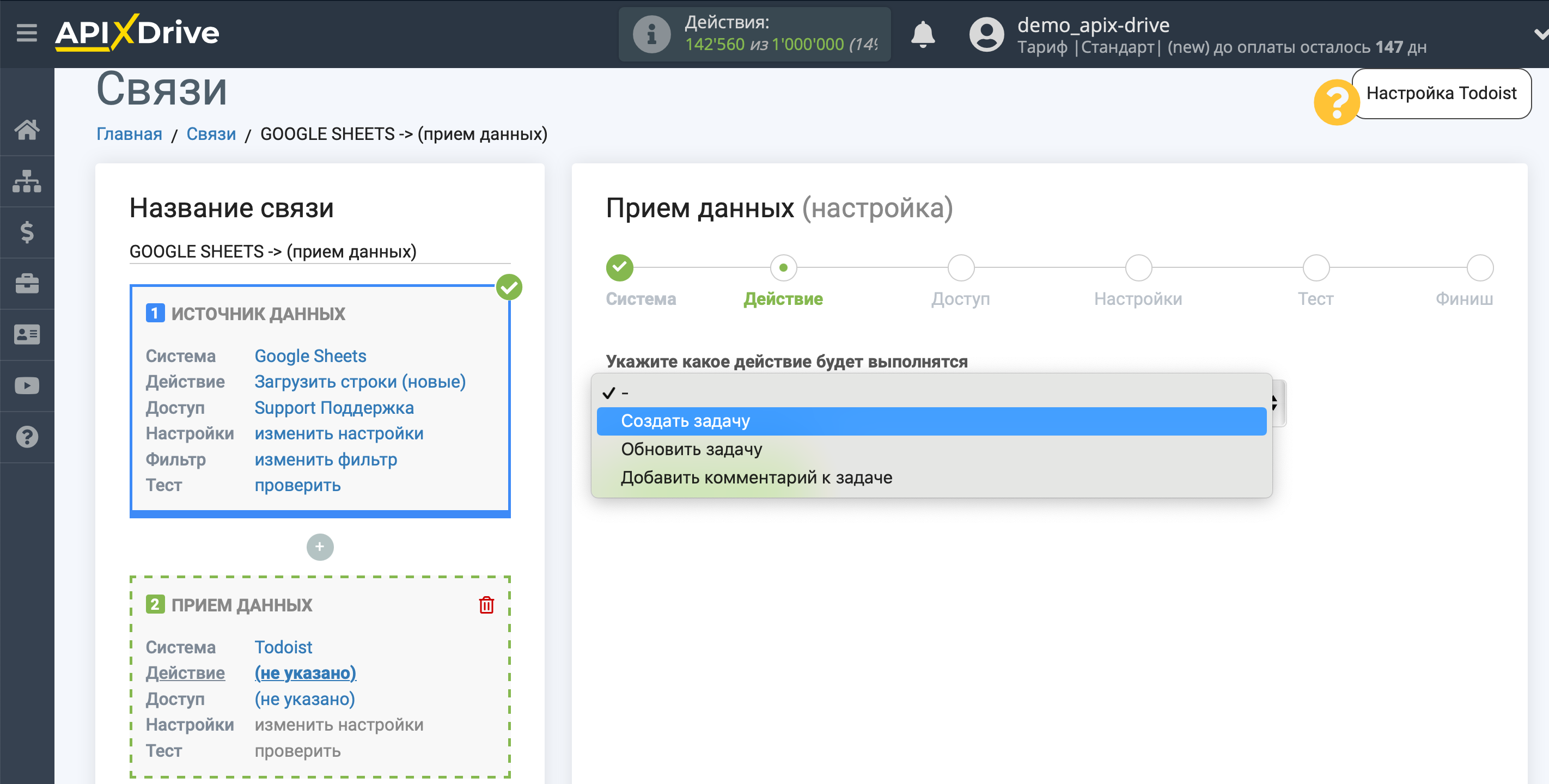Open Google Sheets system link
This screenshot has width=1549, height=784.
coord(310,356)
